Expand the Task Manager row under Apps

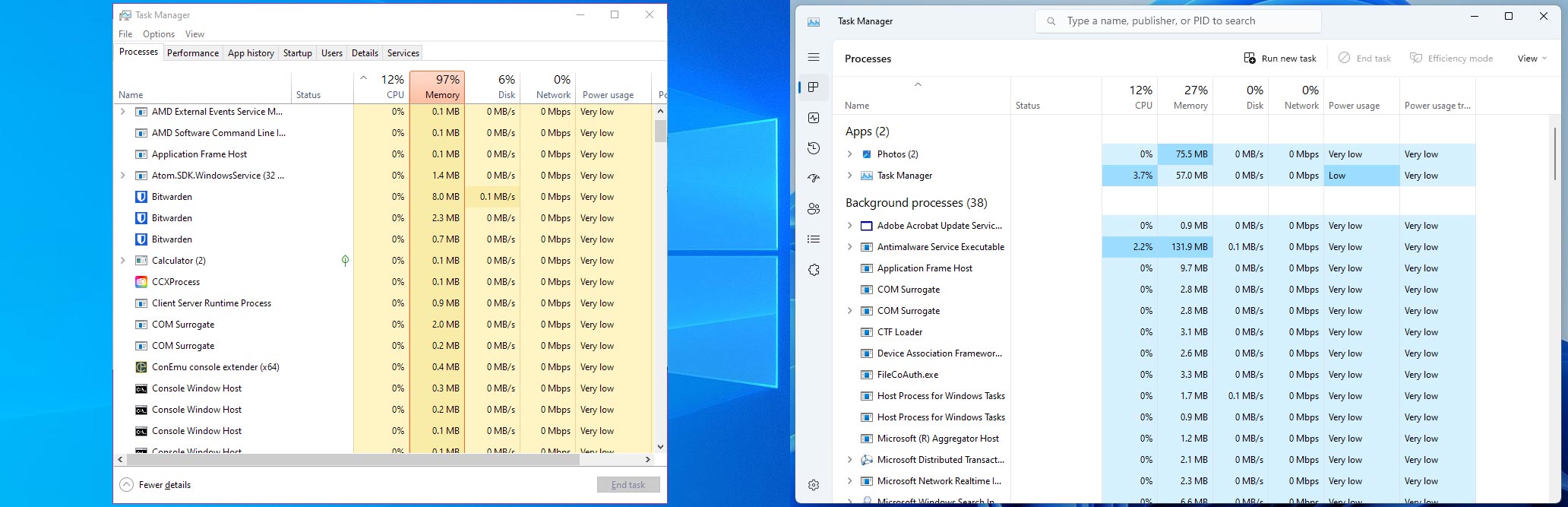click(x=849, y=176)
